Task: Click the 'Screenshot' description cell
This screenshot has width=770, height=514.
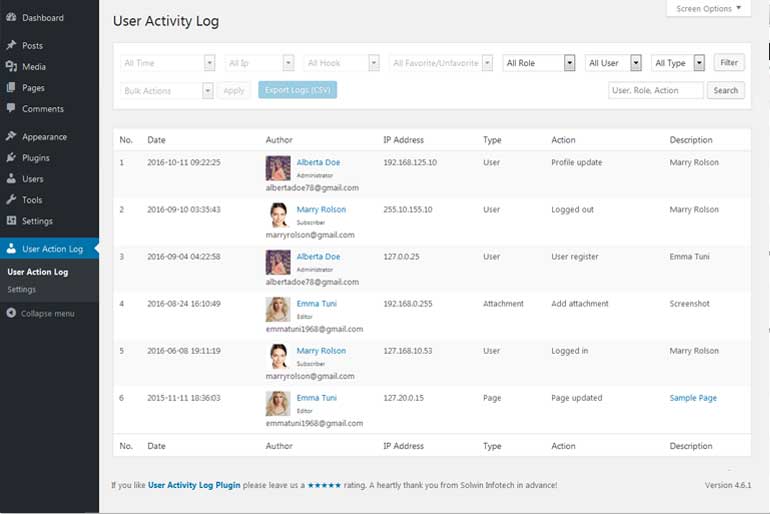Action: (x=689, y=303)
